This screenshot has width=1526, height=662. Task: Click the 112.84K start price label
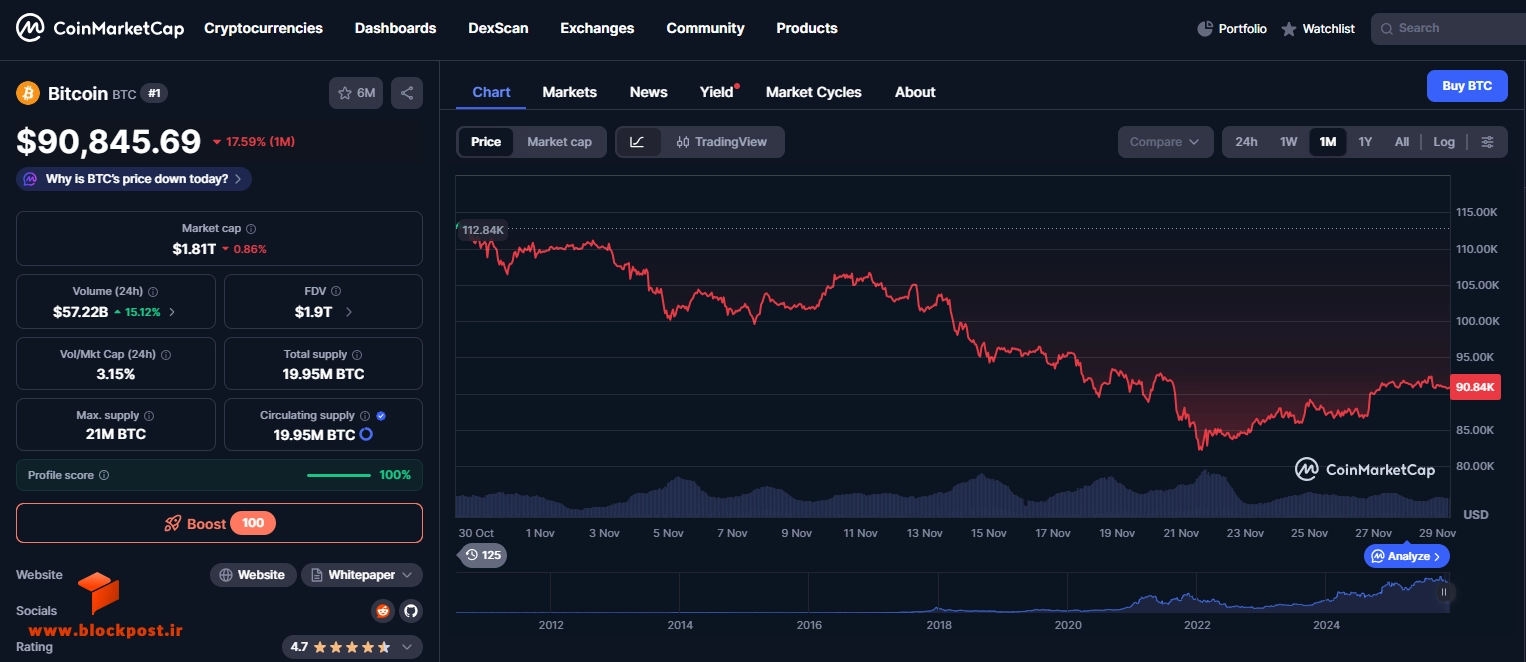pos(482,230)
